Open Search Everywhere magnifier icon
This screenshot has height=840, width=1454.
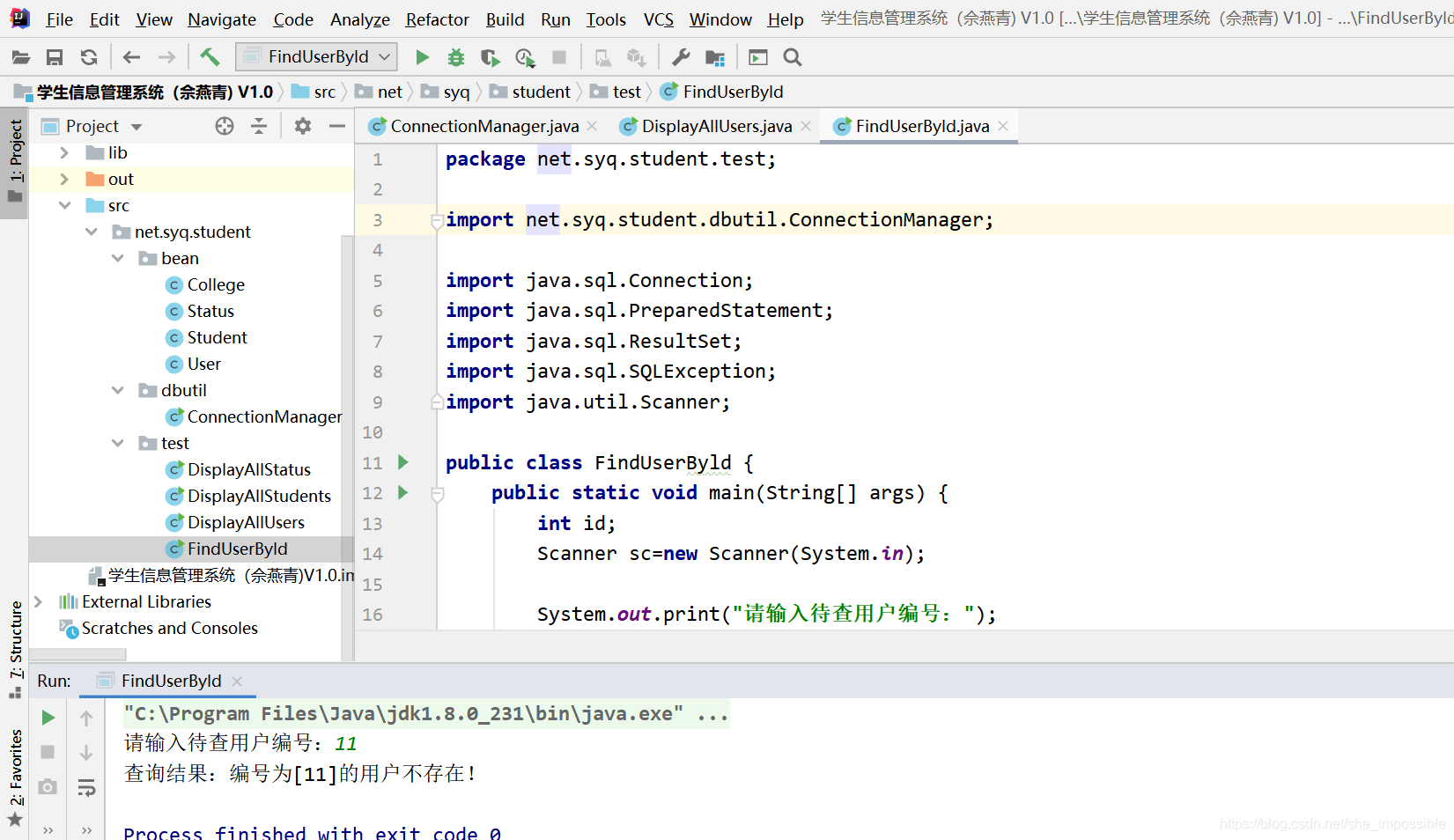click(x=793, y=57)
